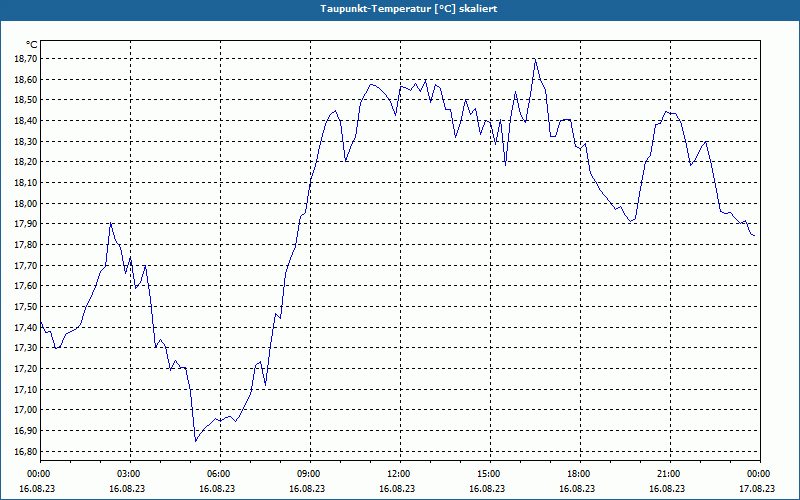Pick the 12:00 x-axis label

[x=400, y=474]
